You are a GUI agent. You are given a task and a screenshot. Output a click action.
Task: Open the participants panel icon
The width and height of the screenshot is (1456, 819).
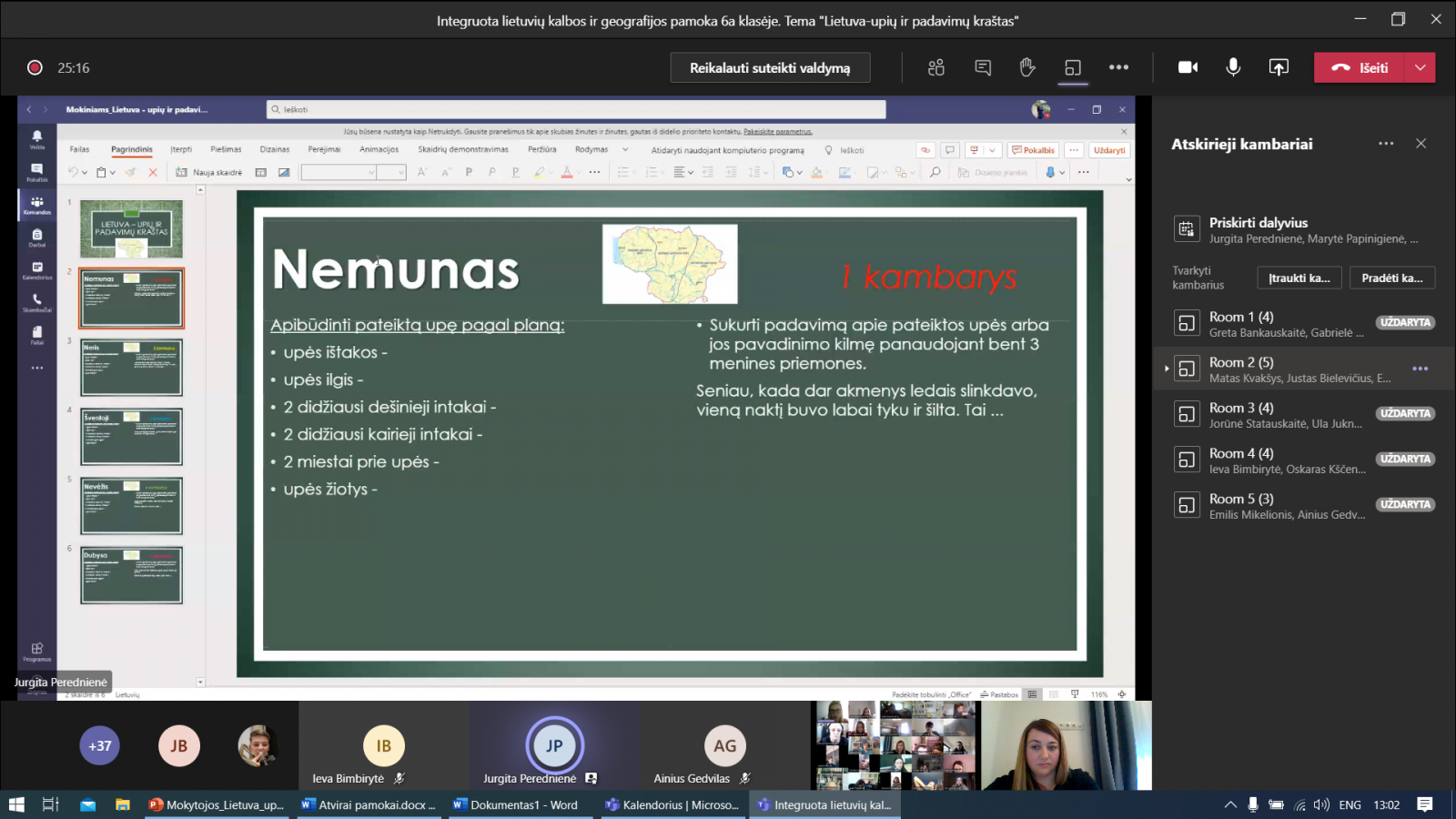pyautogui.click(x=935, y=67)
